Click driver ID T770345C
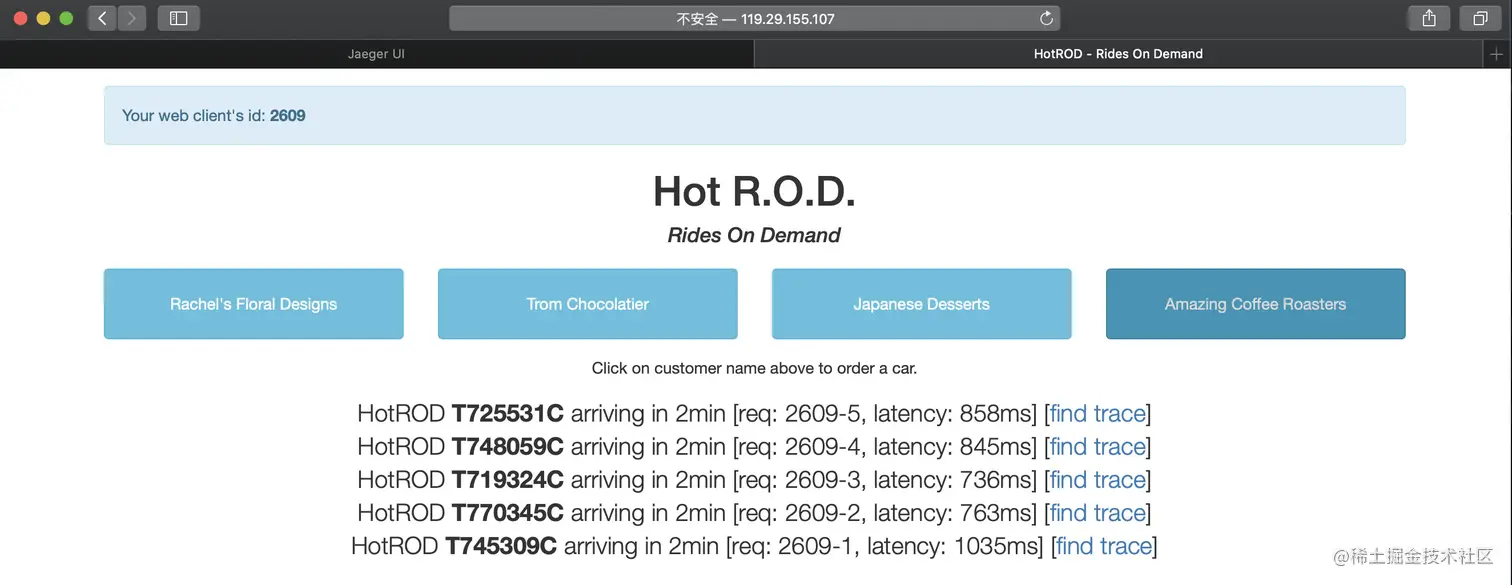The height and width of the screenshot is (585, 1512). pos(507,513)
